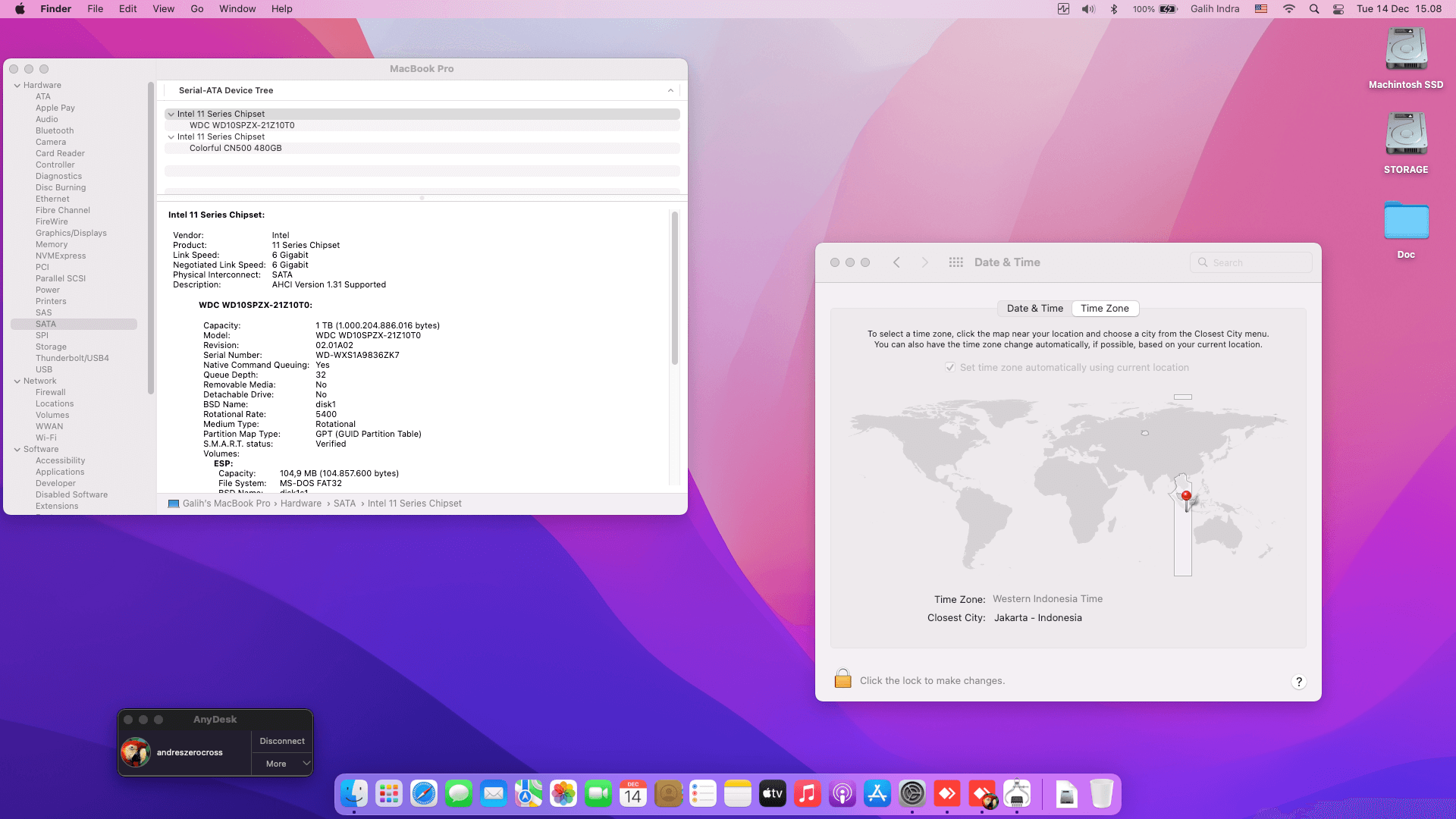Screen dimensions: 1456x819
Task: Select Wi-Fi under Network
Action: (x=46, y=438)
